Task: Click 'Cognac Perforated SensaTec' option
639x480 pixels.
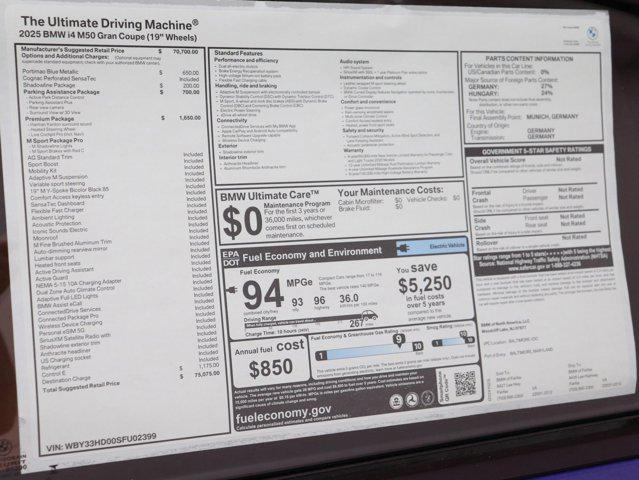Action: (59, 78)
